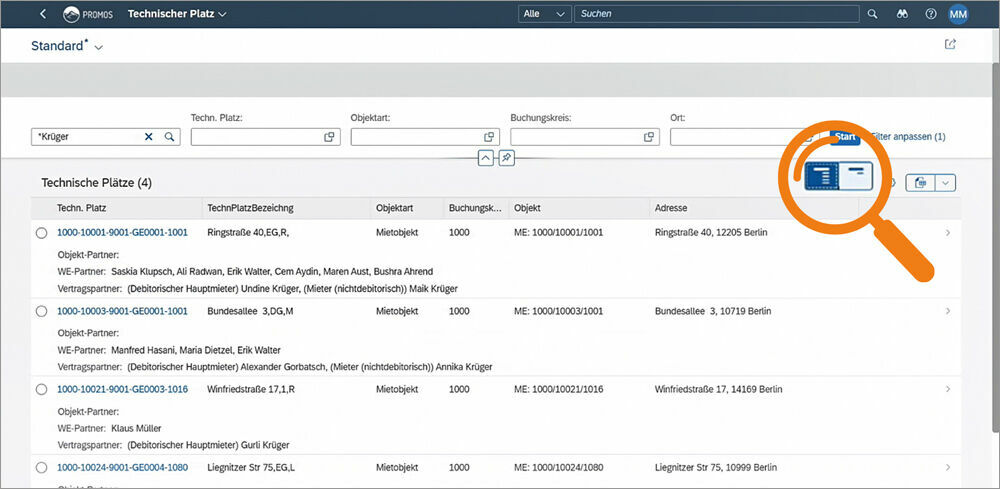Select radio button for Bundesallee 3 row
This screenshot has width=1000, height=489.
click(x=41, y=311)
